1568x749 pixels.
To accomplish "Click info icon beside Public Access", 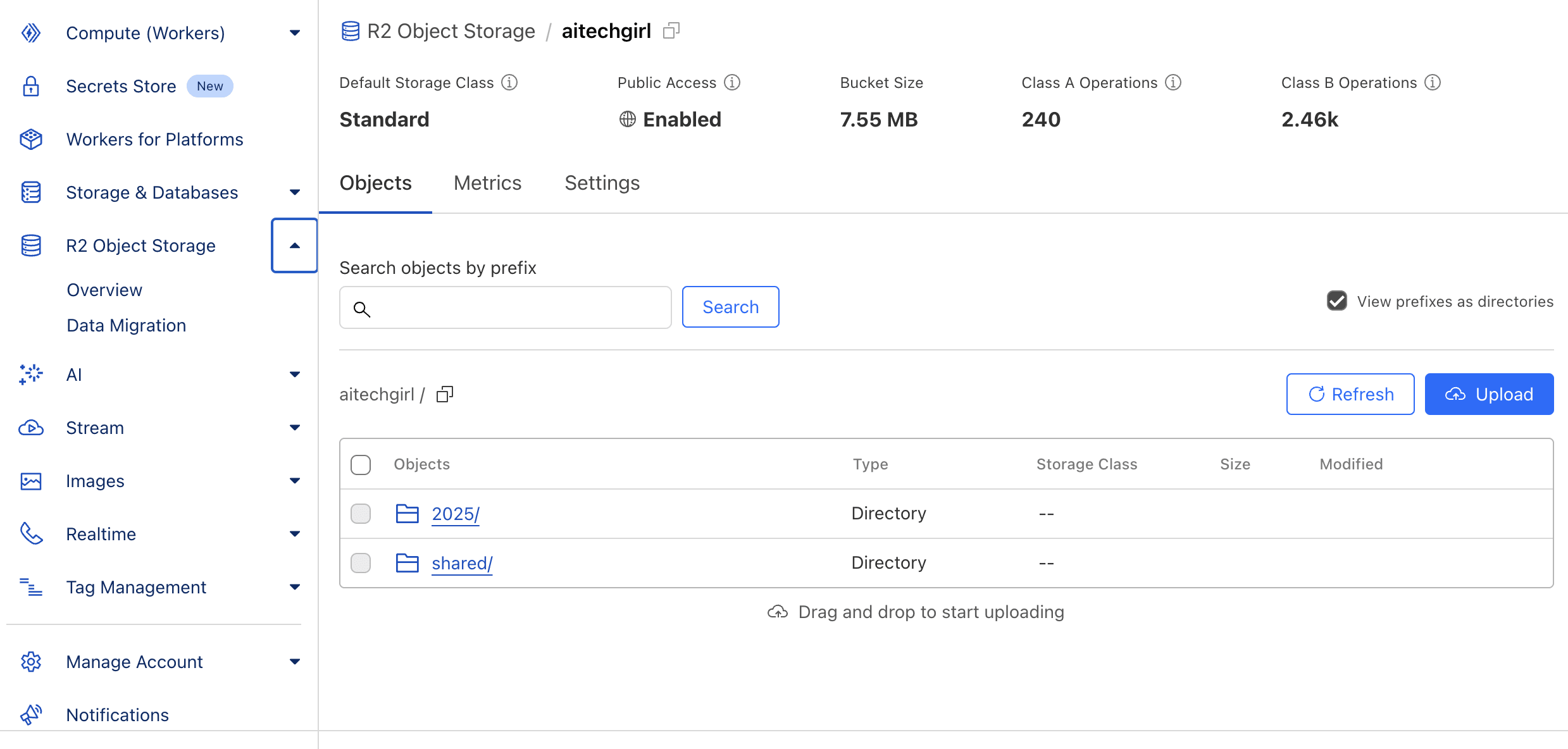I will pos(732,83).
